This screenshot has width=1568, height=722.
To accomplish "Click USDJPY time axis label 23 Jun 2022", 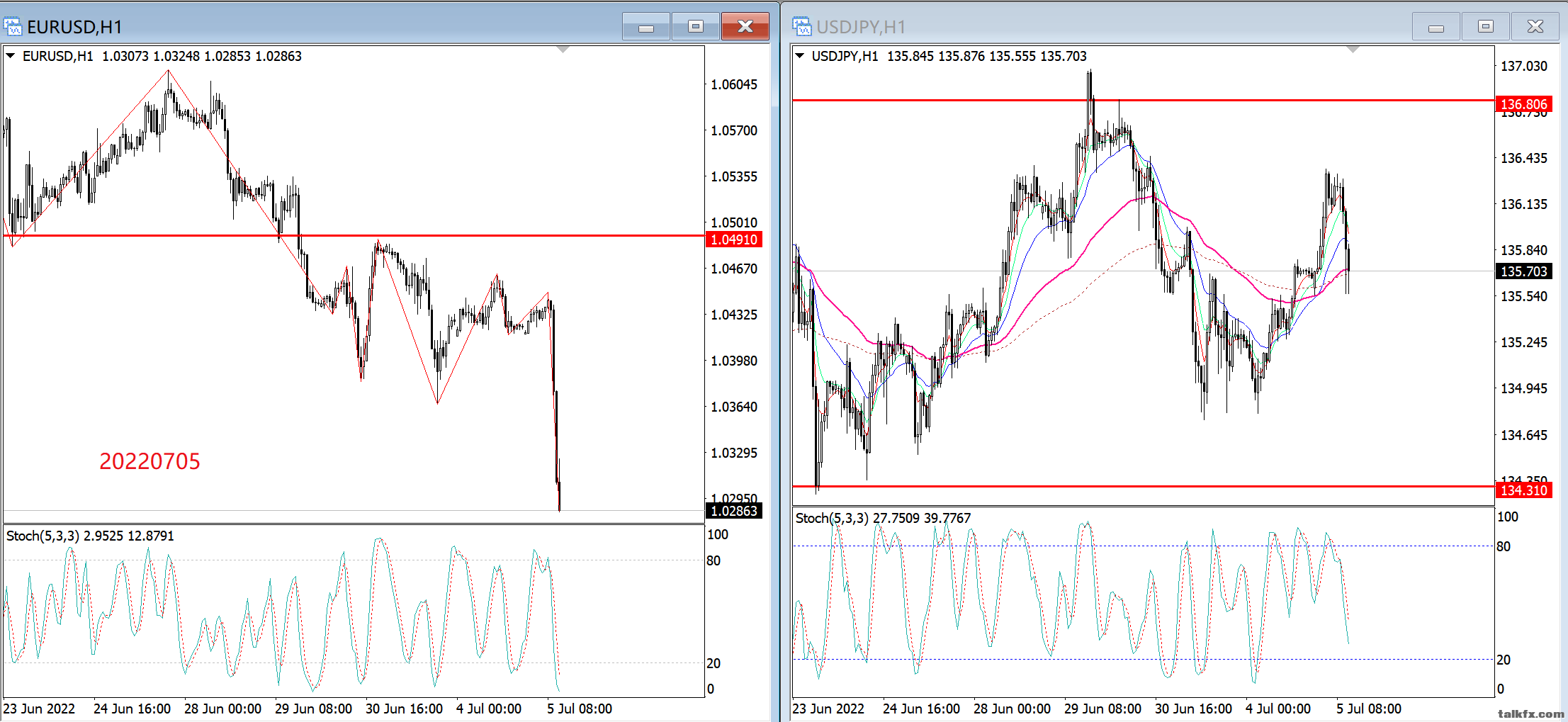I will tap(828, 709).
